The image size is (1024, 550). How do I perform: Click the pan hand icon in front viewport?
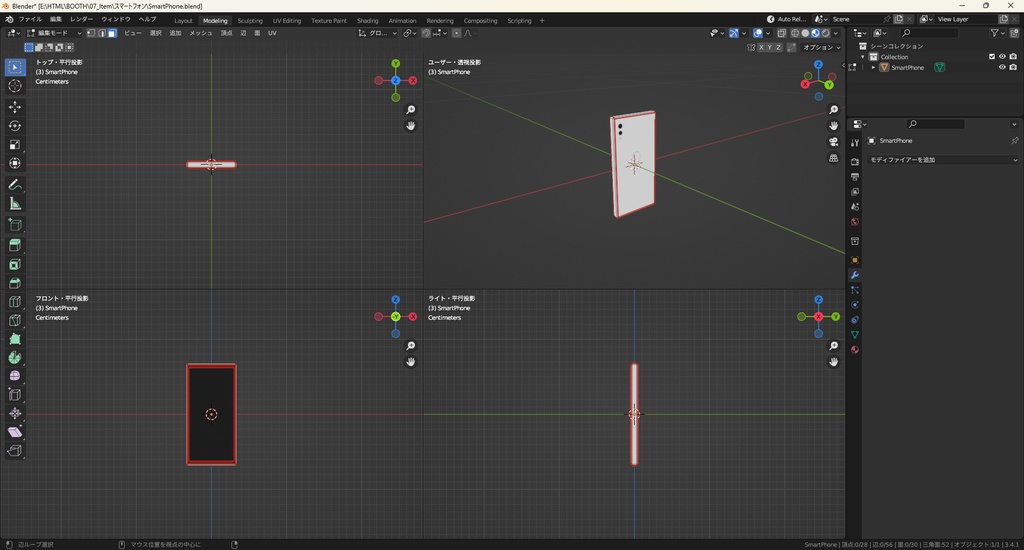click(x=411, y=361)
